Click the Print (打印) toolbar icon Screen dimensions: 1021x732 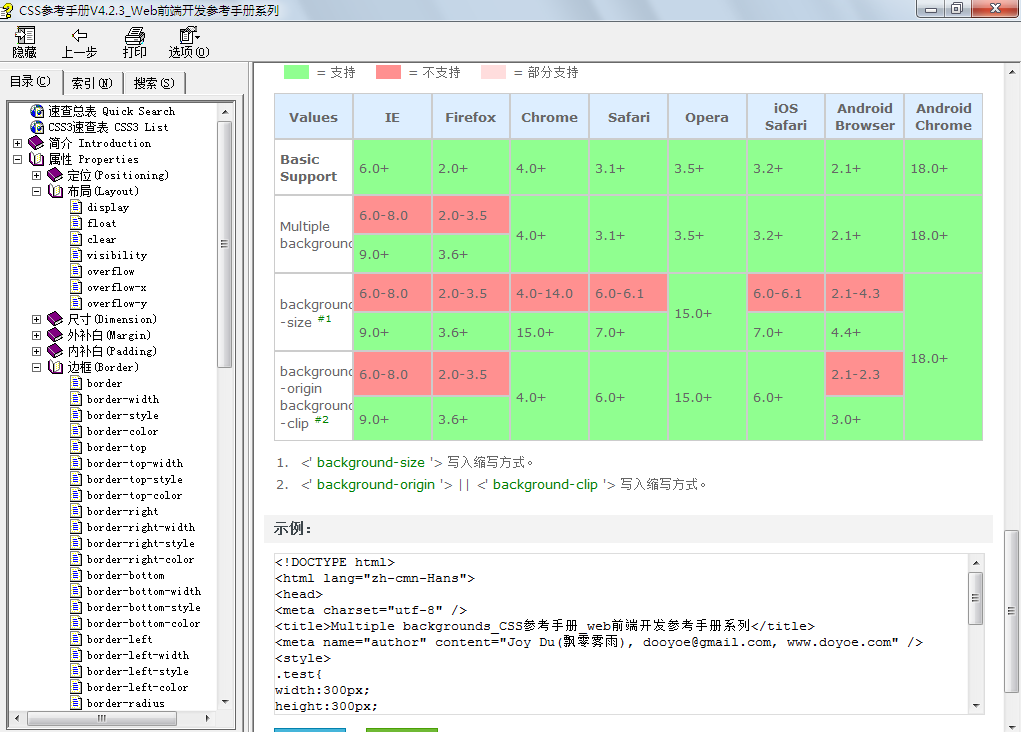(x=134, y=36)
